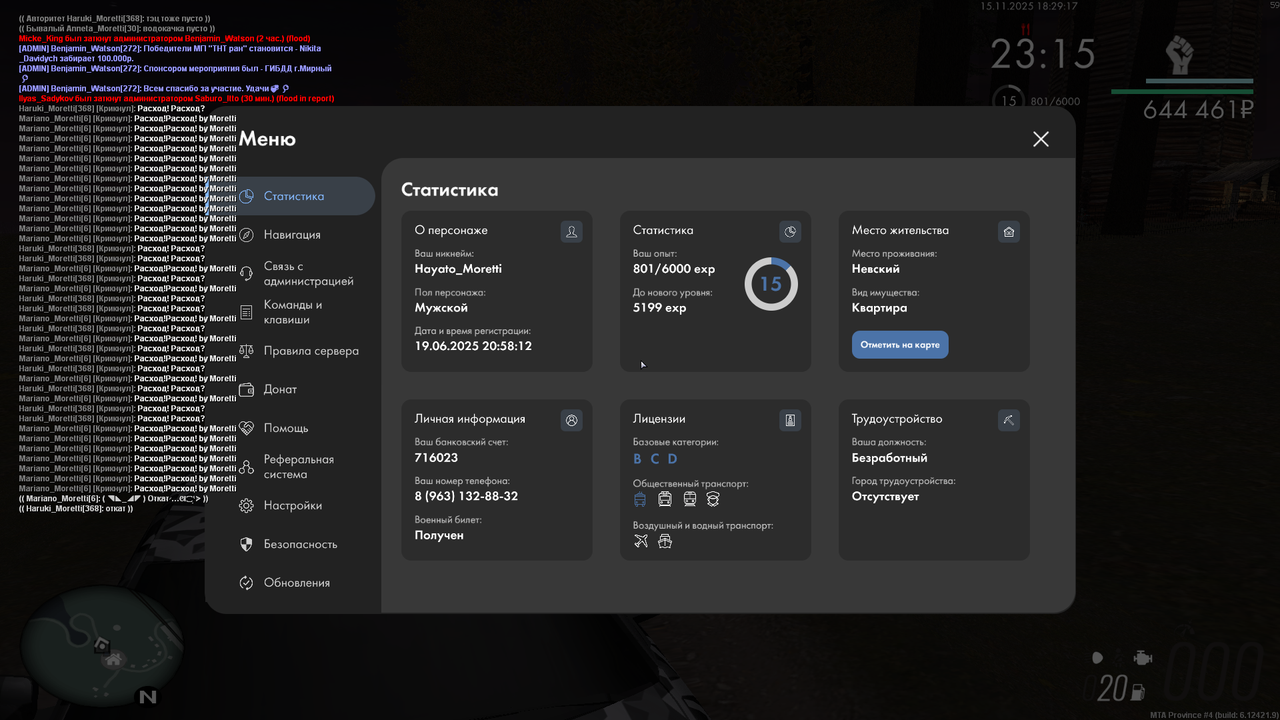The width and height of the screenshot is (1280, 720).
Task: Click the 23:15 game clock
Action: [1043, 54]
